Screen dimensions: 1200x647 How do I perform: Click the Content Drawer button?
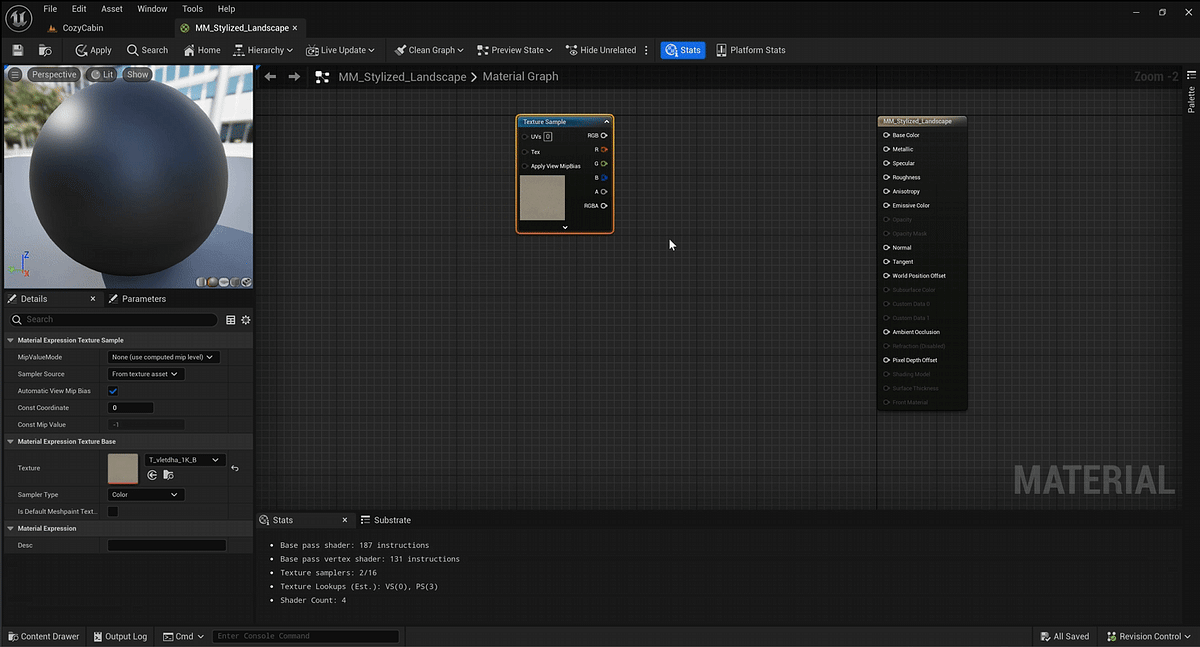(x=43, y=636)
